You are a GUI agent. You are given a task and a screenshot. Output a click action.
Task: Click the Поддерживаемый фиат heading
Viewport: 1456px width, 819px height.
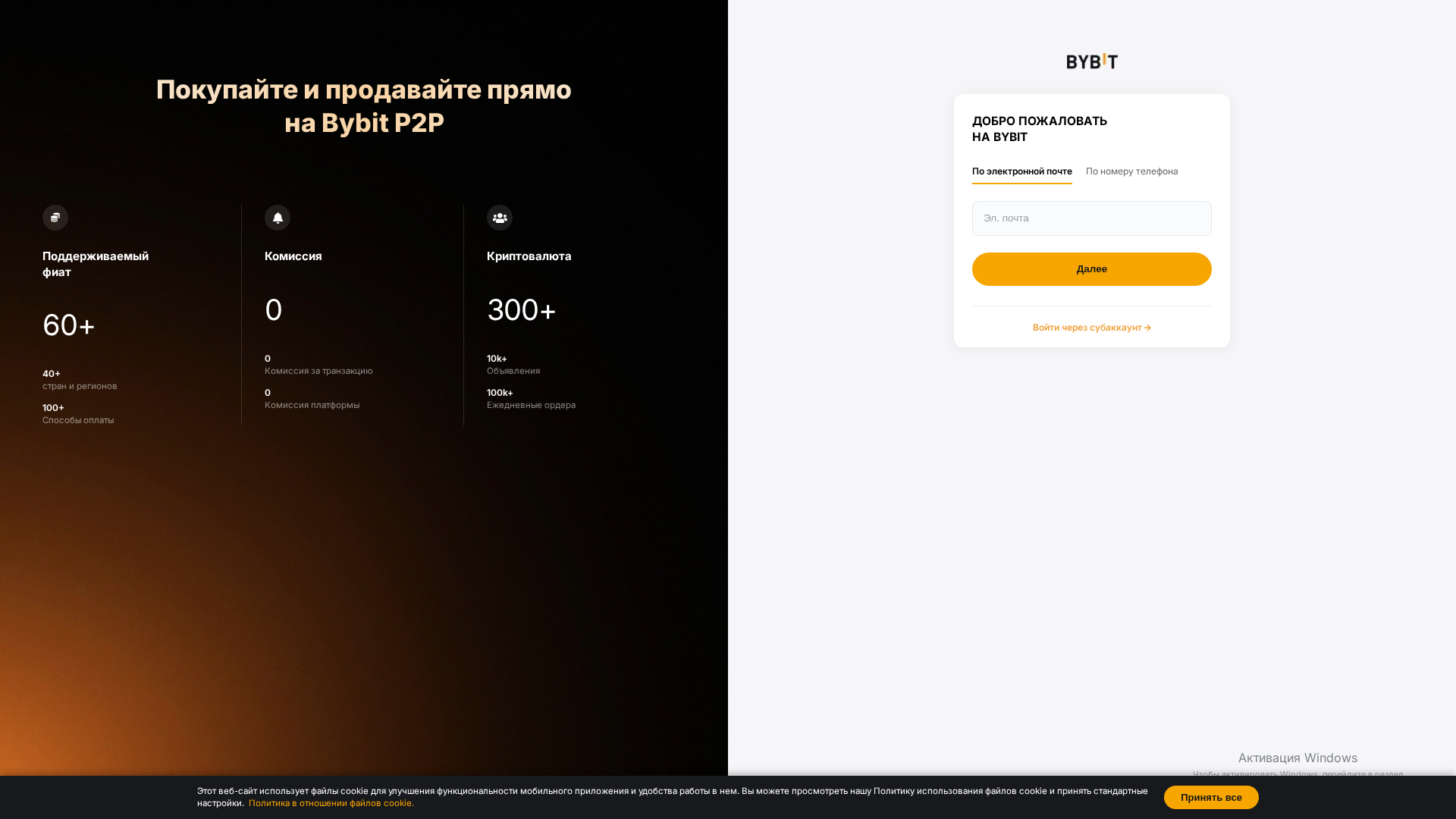point(96,264)
